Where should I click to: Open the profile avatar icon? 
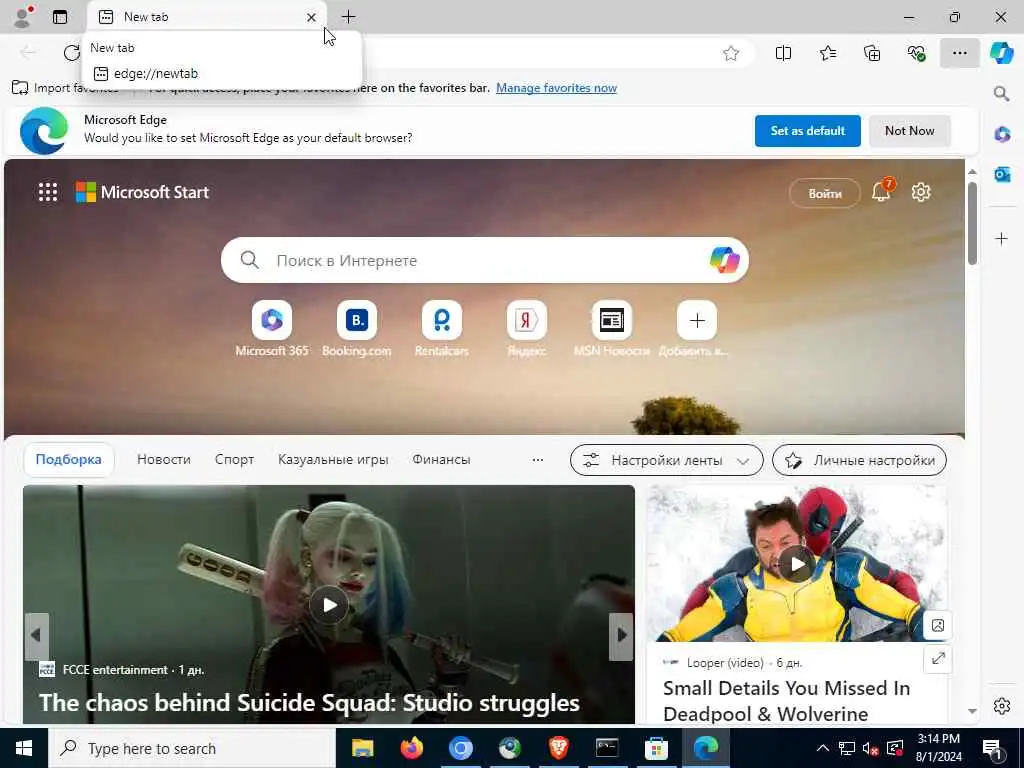(24, 16)
